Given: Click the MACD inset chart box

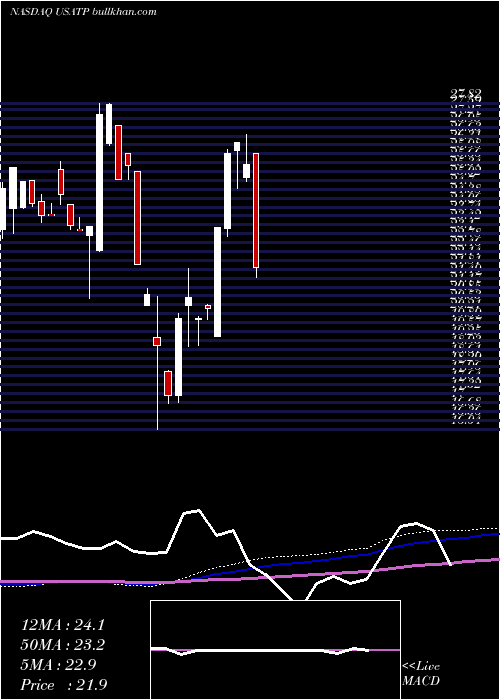Looking at the screenshot, I should (x=275, y=650).
